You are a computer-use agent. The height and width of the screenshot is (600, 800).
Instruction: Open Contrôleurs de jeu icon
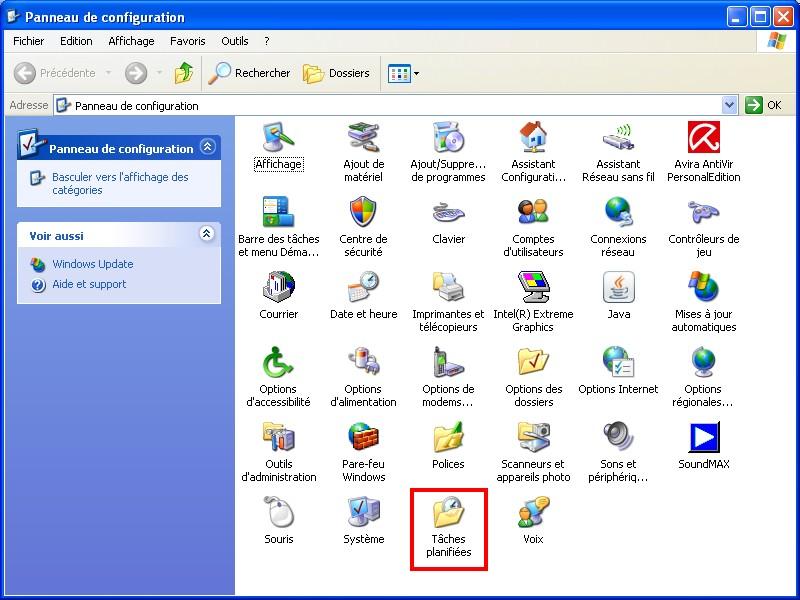point(704,212)
